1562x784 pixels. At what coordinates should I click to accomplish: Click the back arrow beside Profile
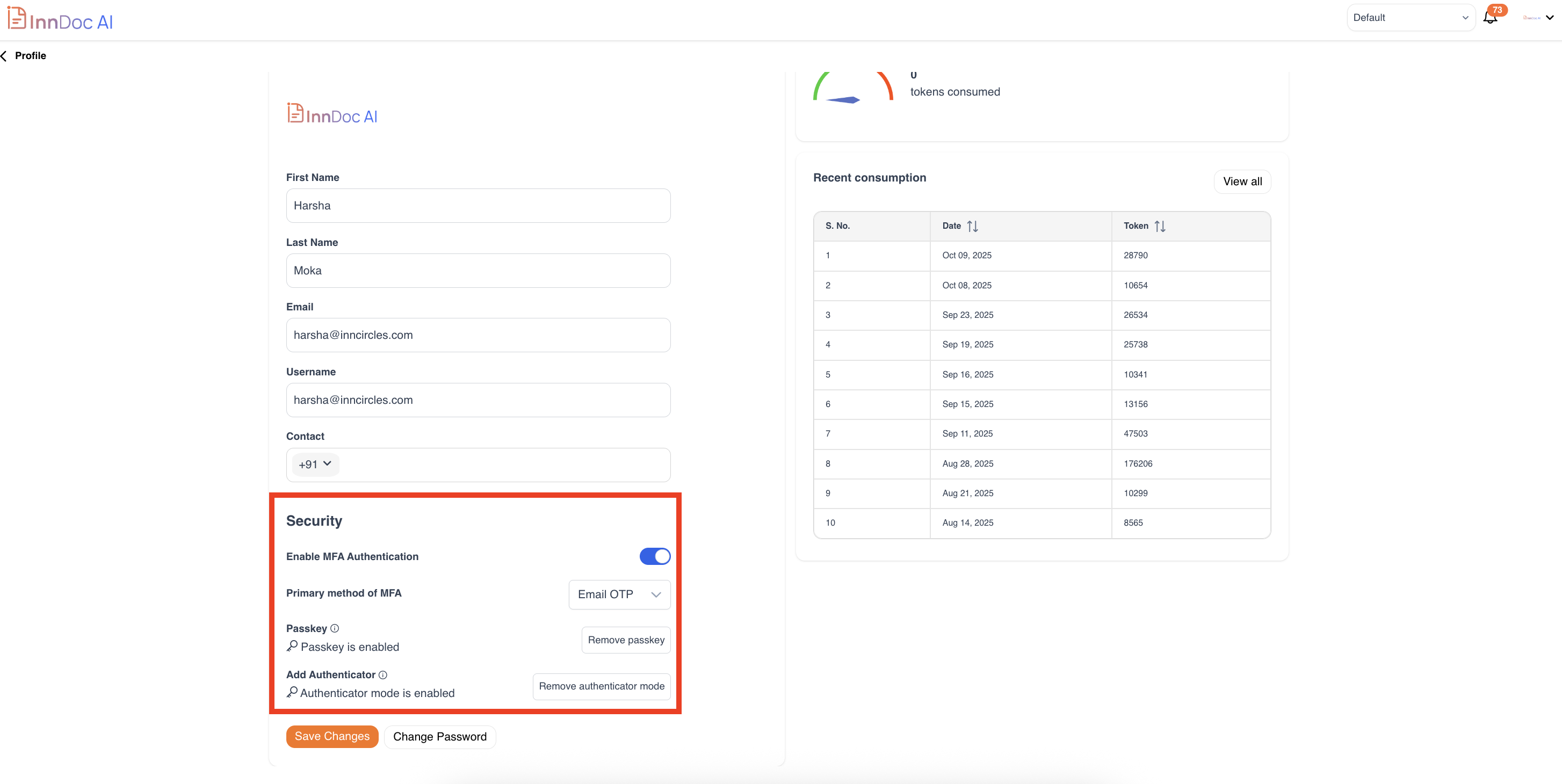(4, 56)
